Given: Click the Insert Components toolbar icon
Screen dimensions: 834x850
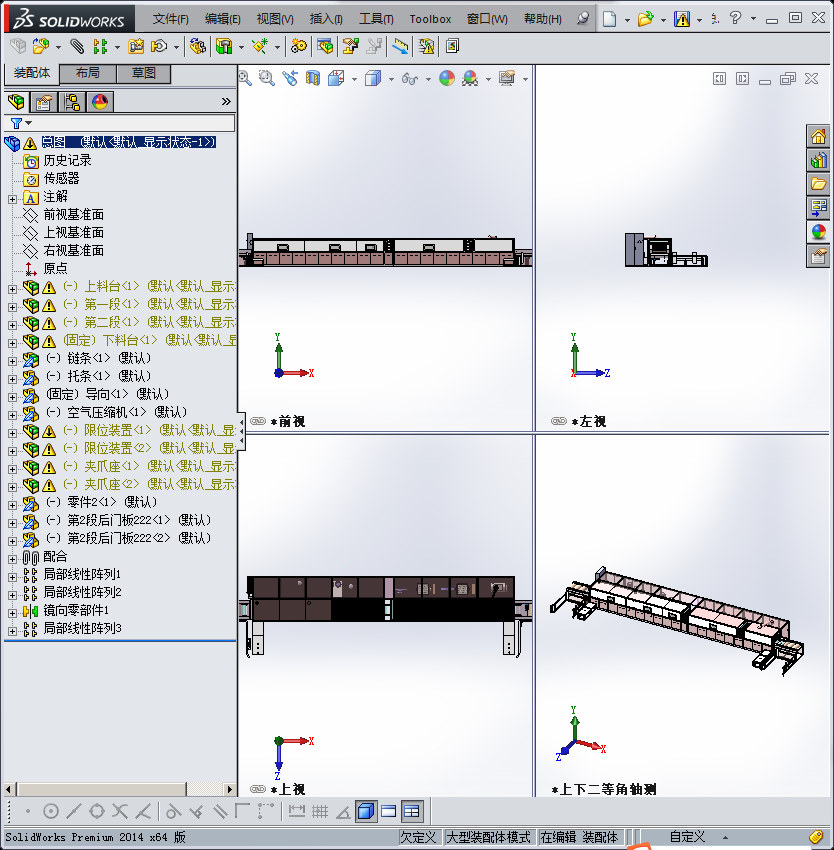Looking at the screenshot, I should [41, 47].
